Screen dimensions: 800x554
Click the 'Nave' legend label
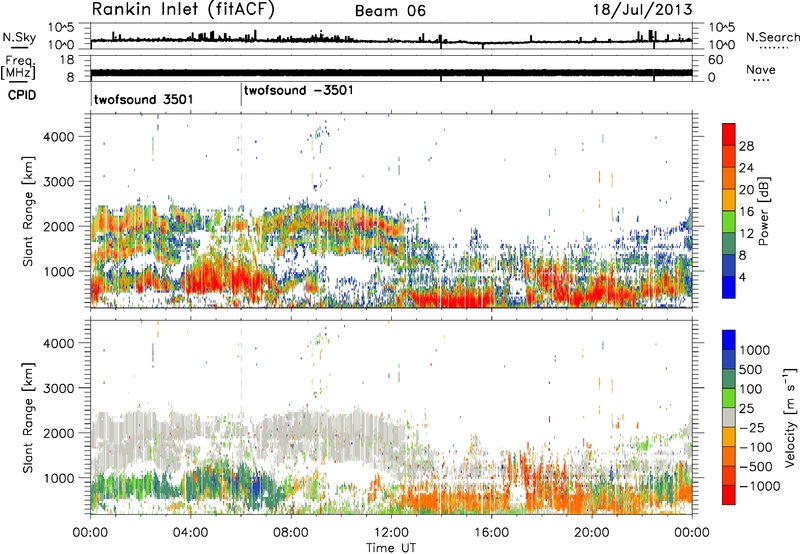click(x=761, y=70)
